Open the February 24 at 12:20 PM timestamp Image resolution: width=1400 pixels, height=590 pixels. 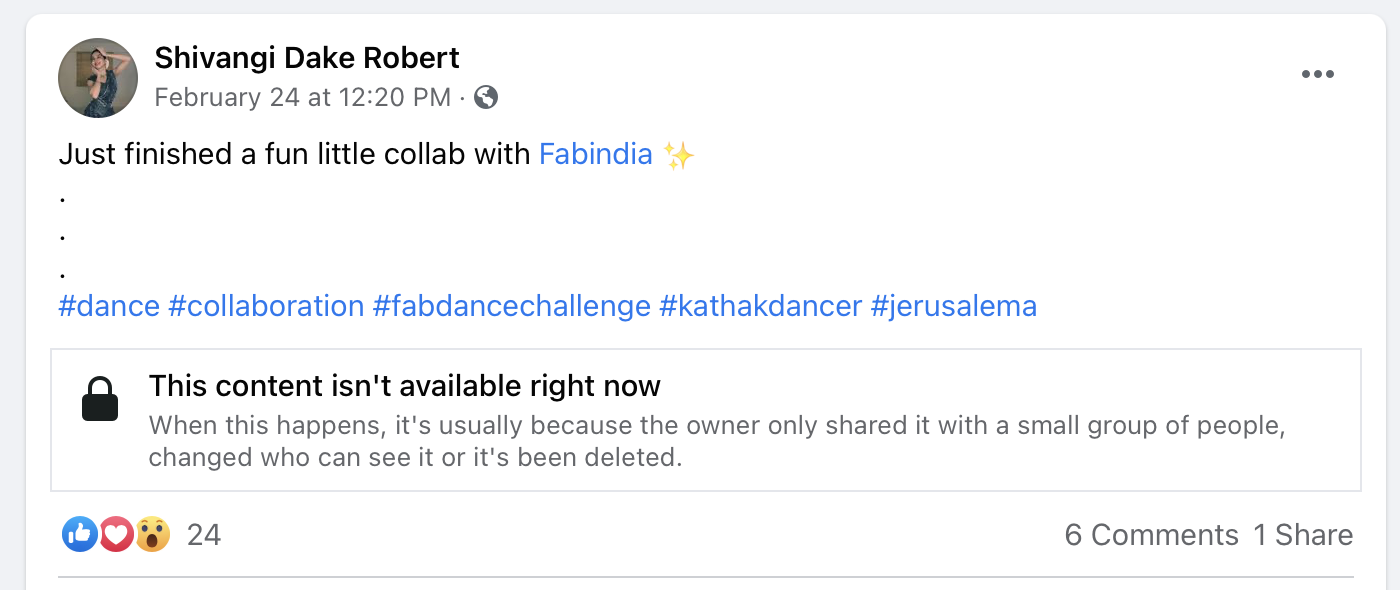click(x=303, y=97)
